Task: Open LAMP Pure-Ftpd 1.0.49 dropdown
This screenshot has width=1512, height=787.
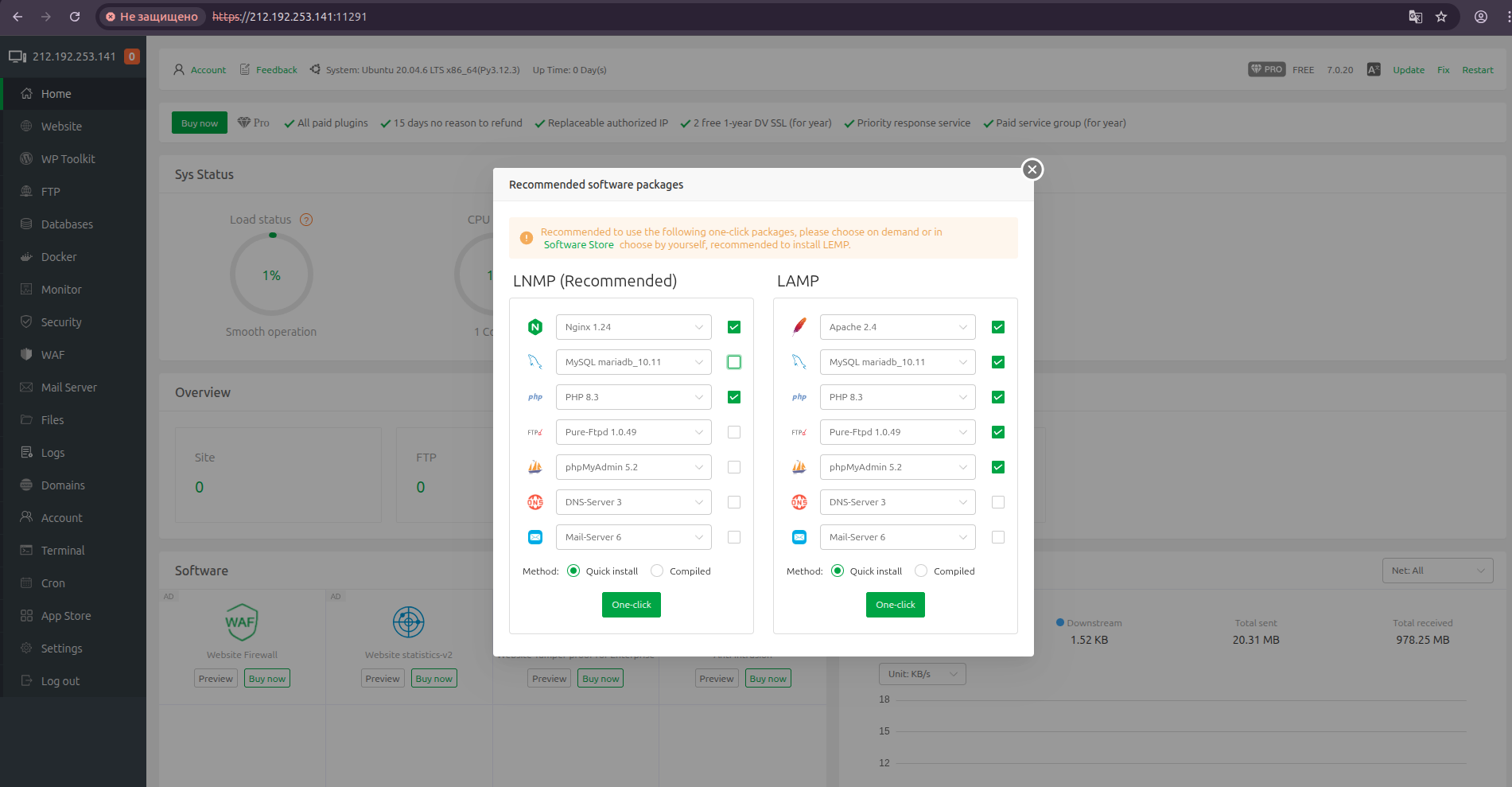Action: (x=898, y=432)
